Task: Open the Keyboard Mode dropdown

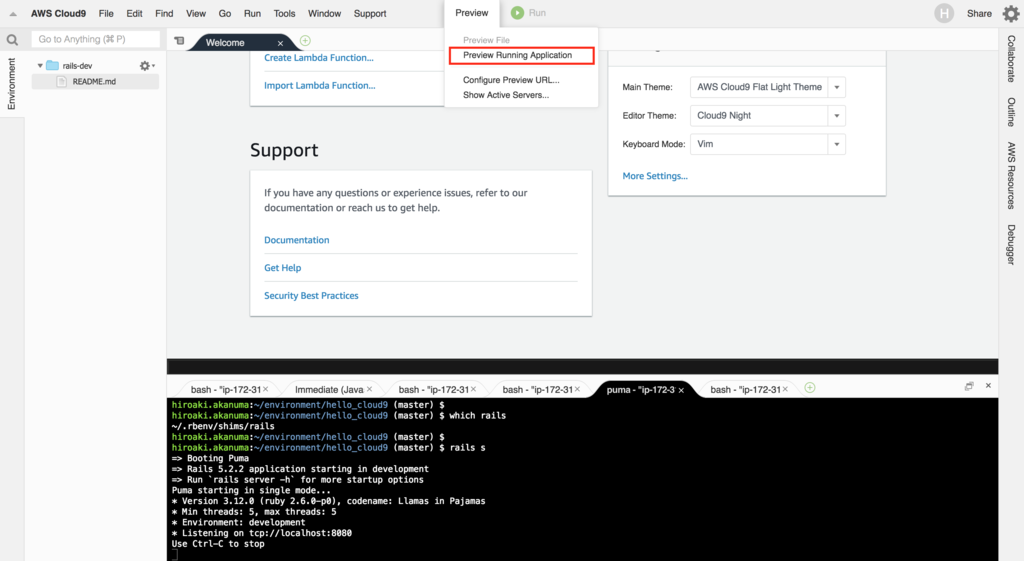Action: pyautogui.click(x=767, y=144)
